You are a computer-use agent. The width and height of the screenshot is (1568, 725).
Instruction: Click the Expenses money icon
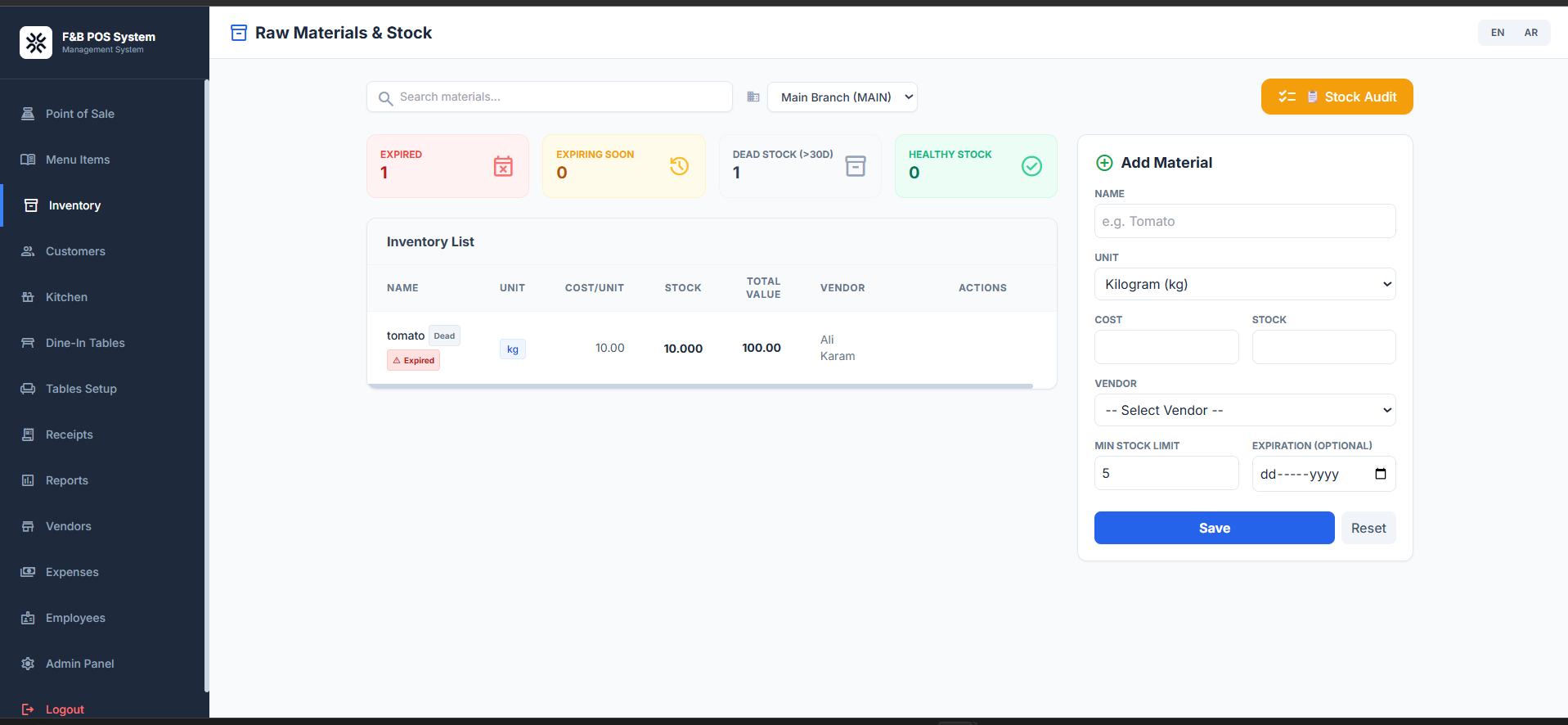tap(28, 572)
